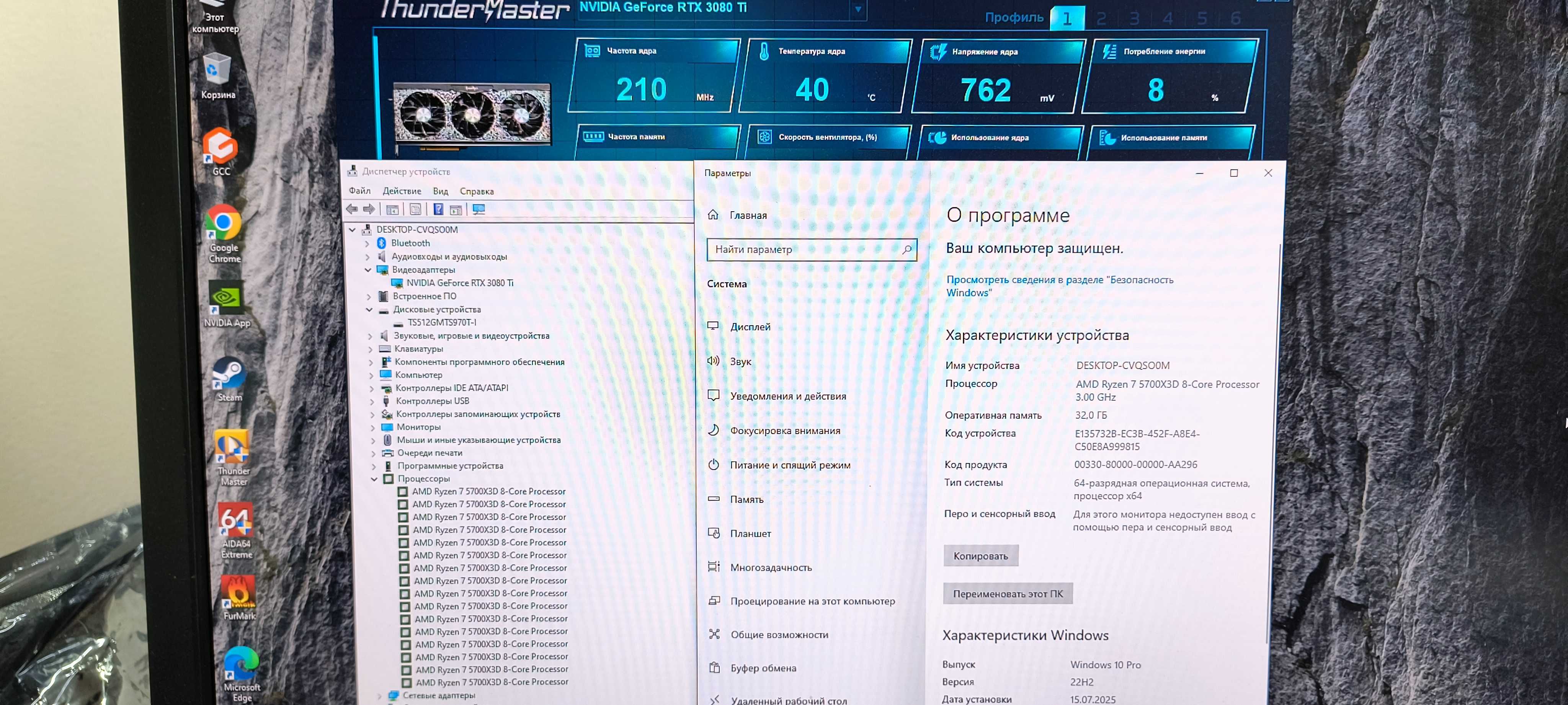Collapse the Видеоадаптеры category
1568x705 pixels.
click(x=367, y=270)
